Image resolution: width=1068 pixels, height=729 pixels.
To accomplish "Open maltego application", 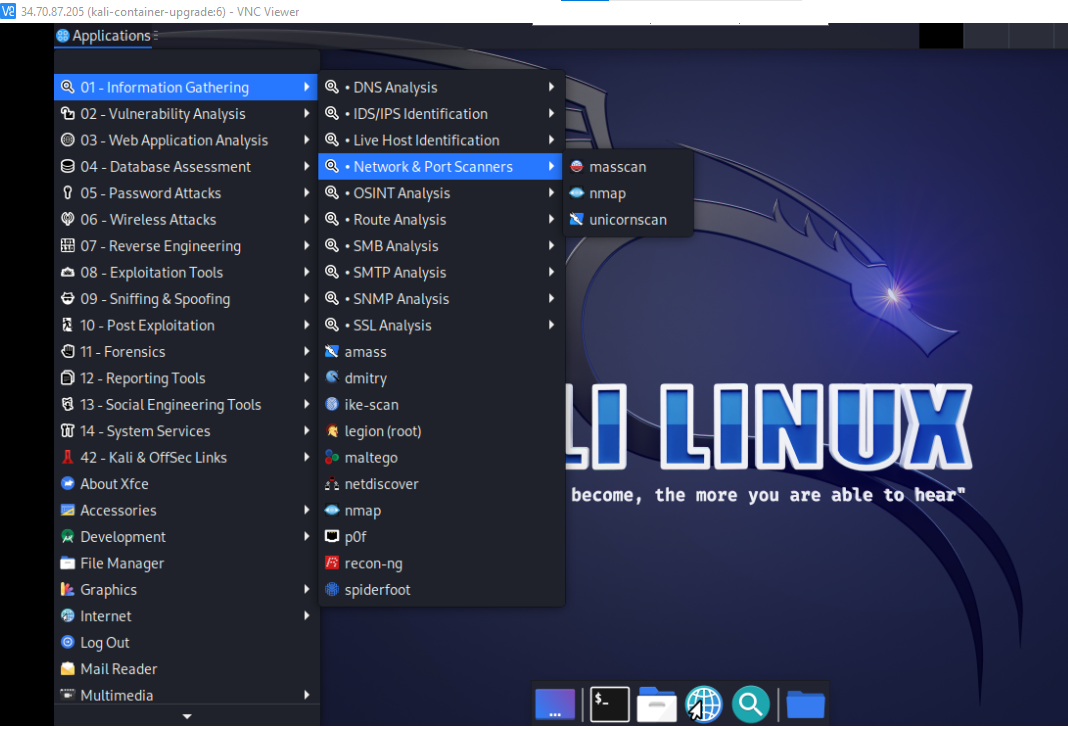I will [x=441, y=458].
